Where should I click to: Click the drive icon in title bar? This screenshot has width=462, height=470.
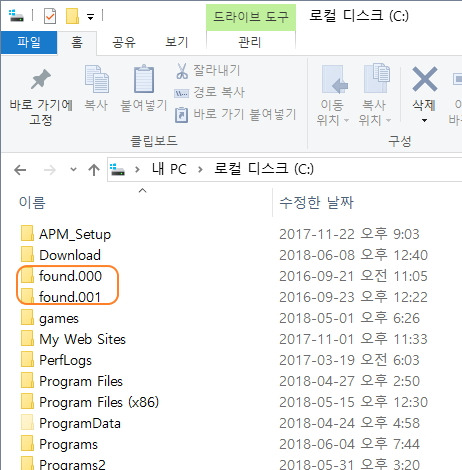pyautogui.click(x=16, y=15)
